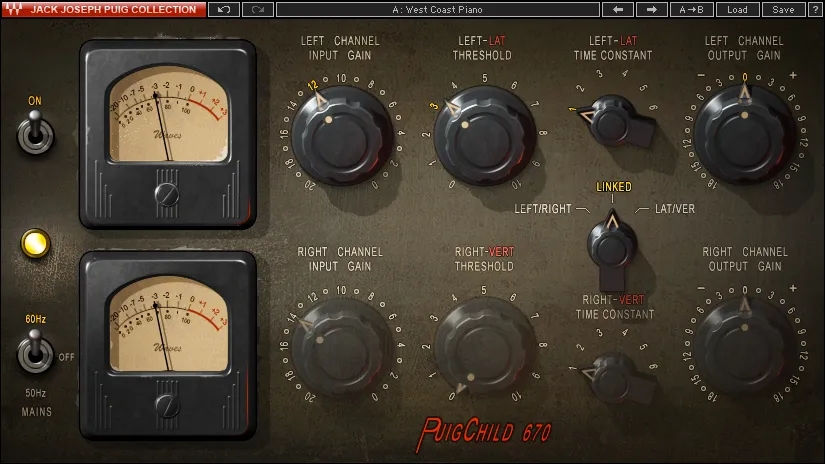Click the Waves logo in the title bar
The image size is (825, 464).
coord(13,9)
